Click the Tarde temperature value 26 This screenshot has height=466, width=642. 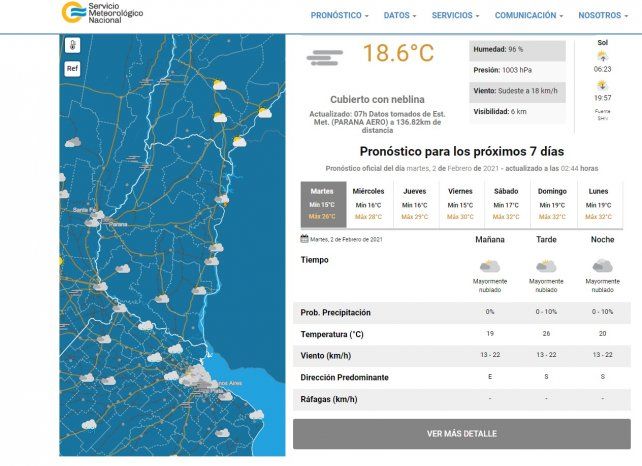pos(546,334)
